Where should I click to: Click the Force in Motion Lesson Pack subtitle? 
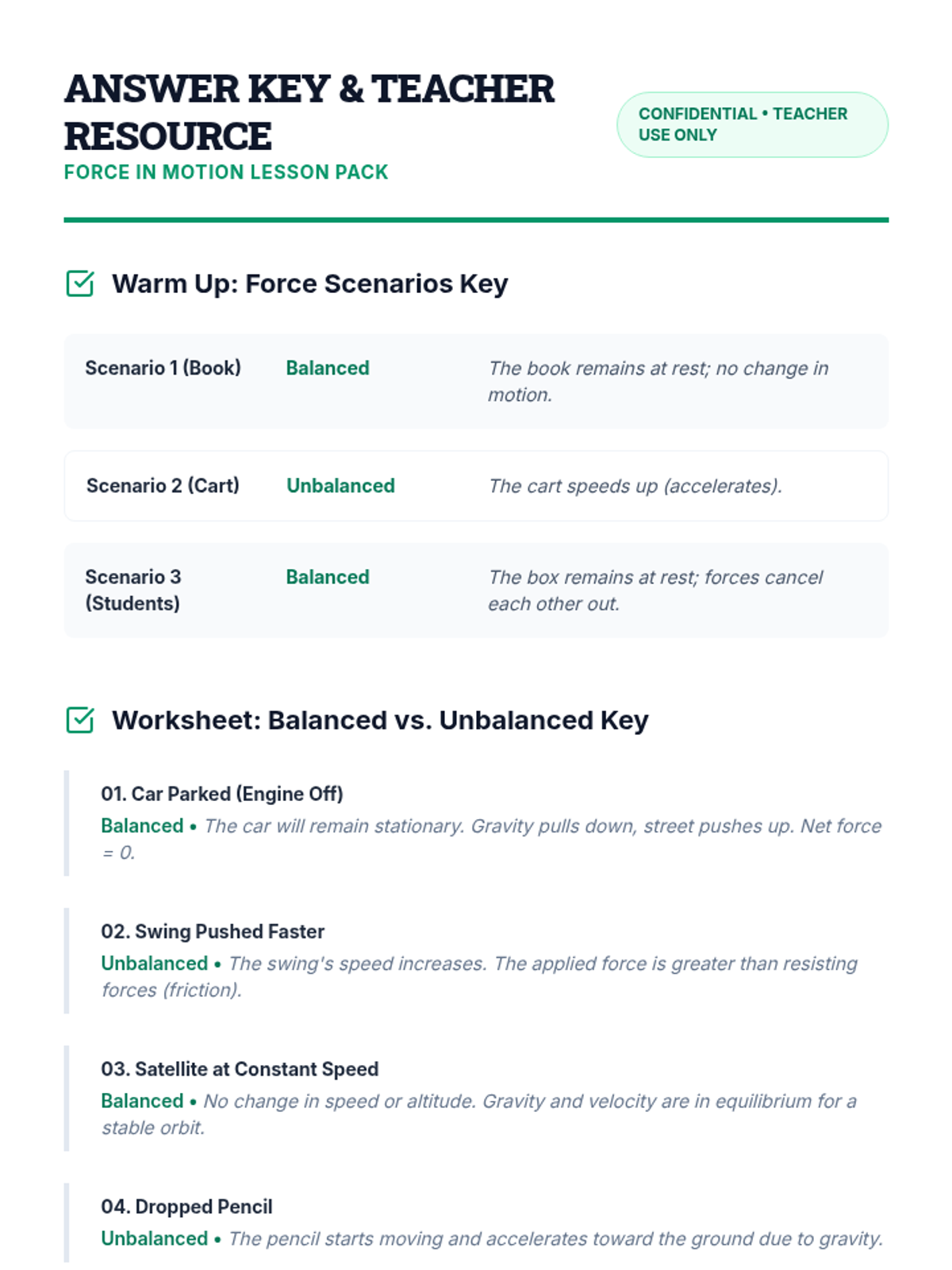pos(226,172)
